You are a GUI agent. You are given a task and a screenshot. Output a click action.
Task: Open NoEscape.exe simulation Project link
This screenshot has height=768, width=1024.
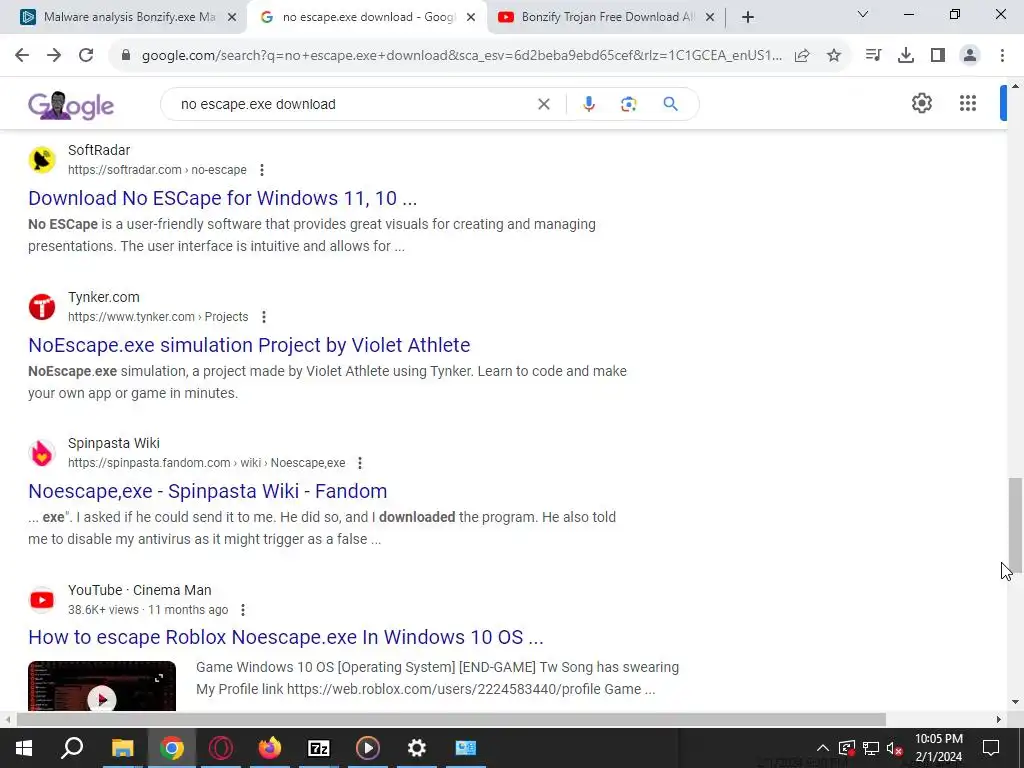click(x=249, y=345)
